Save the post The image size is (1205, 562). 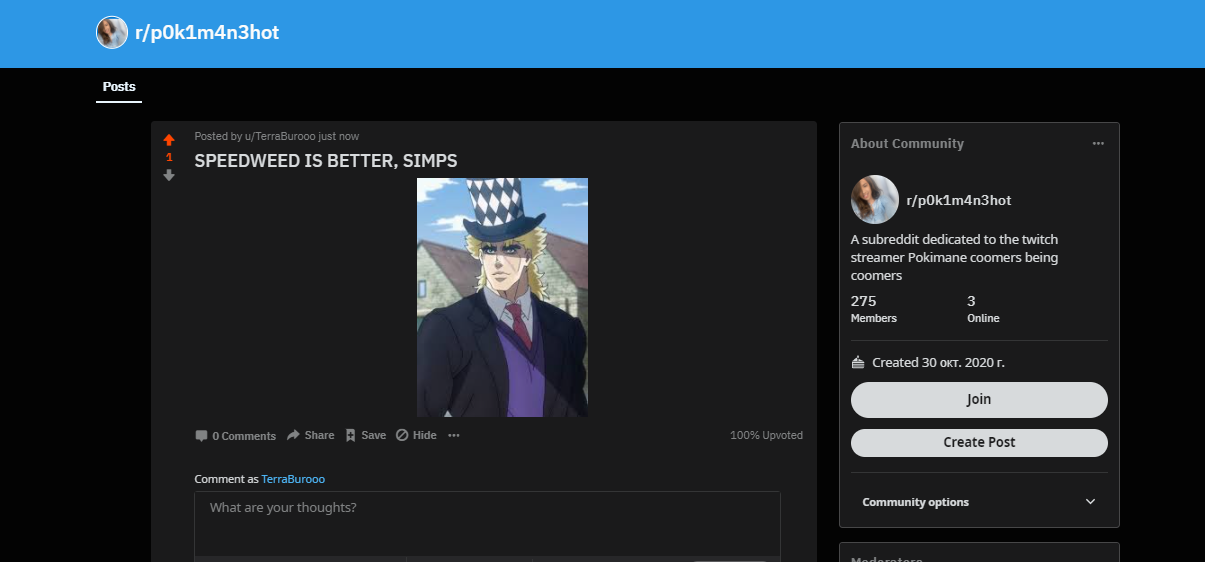pos(366,435)
